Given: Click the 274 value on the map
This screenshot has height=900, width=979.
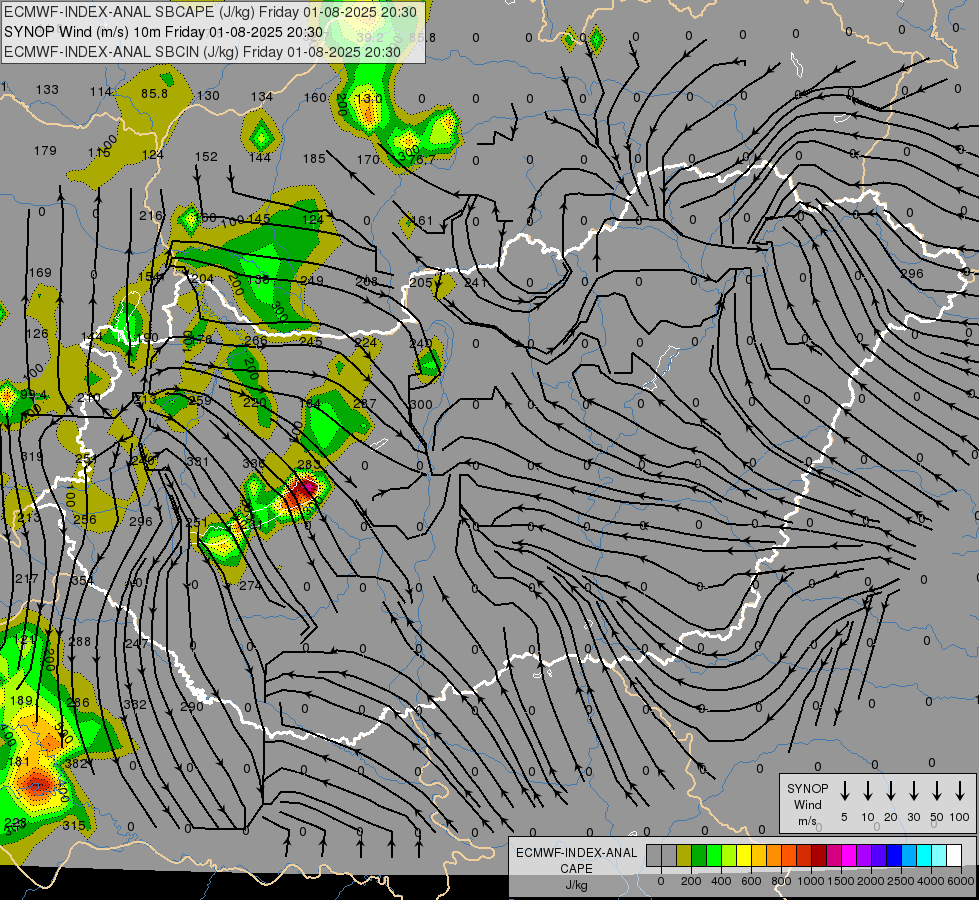Looking at the screenshot, I should pyautogui.click(x=250, y=585).
